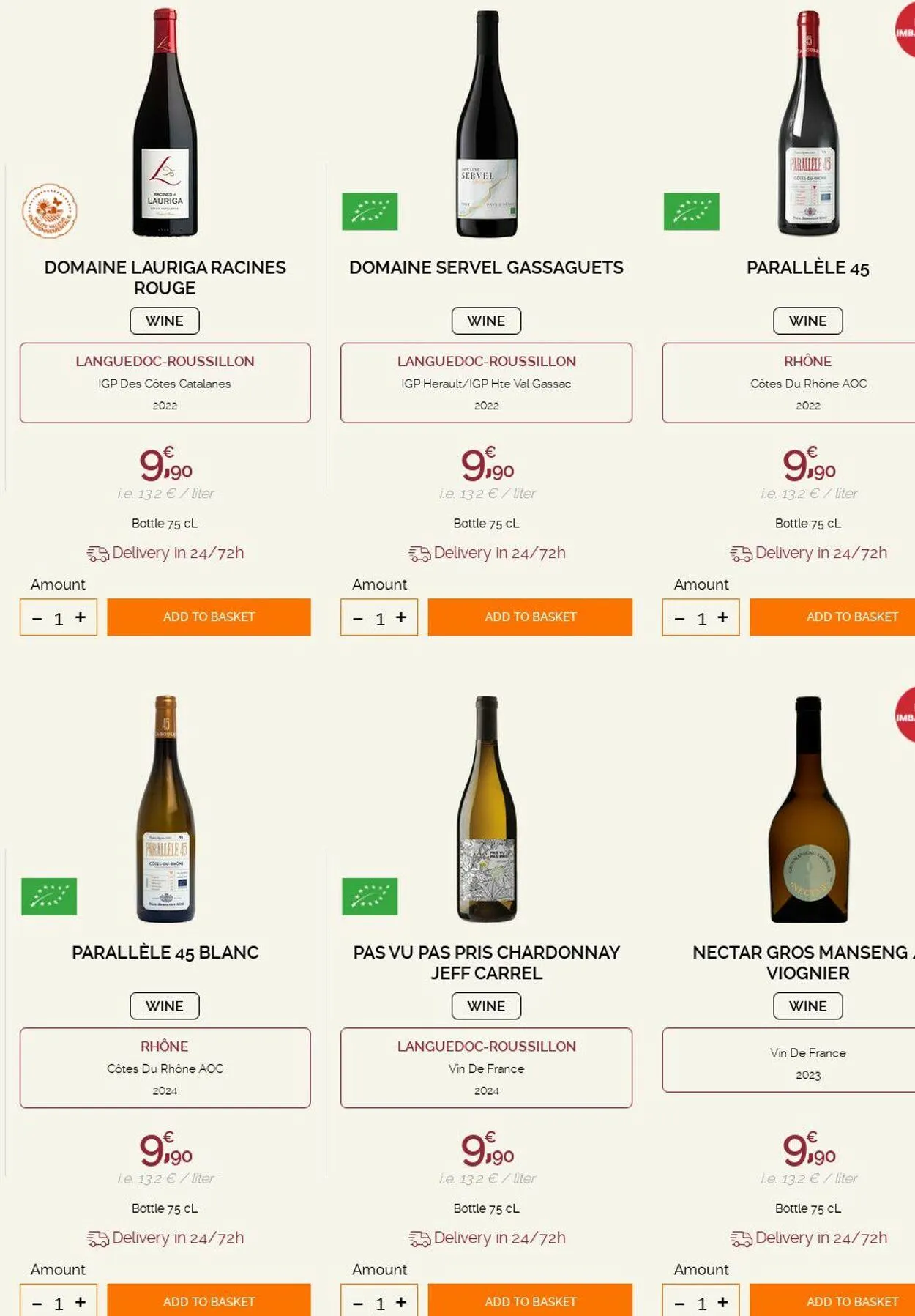Add Pas Vu Pas Pris Chardonnay to basket
This screenshot has width=915, height=1316.
530,1301
